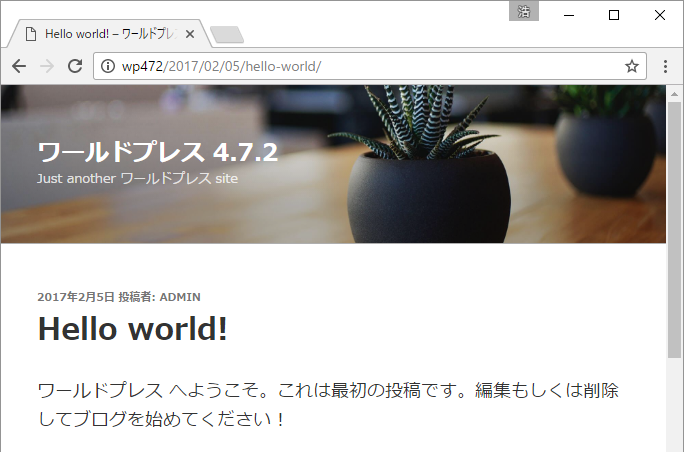
Task: Click the scrollbar up arrow
Action: pyautogui.click(x=674, y=94)
